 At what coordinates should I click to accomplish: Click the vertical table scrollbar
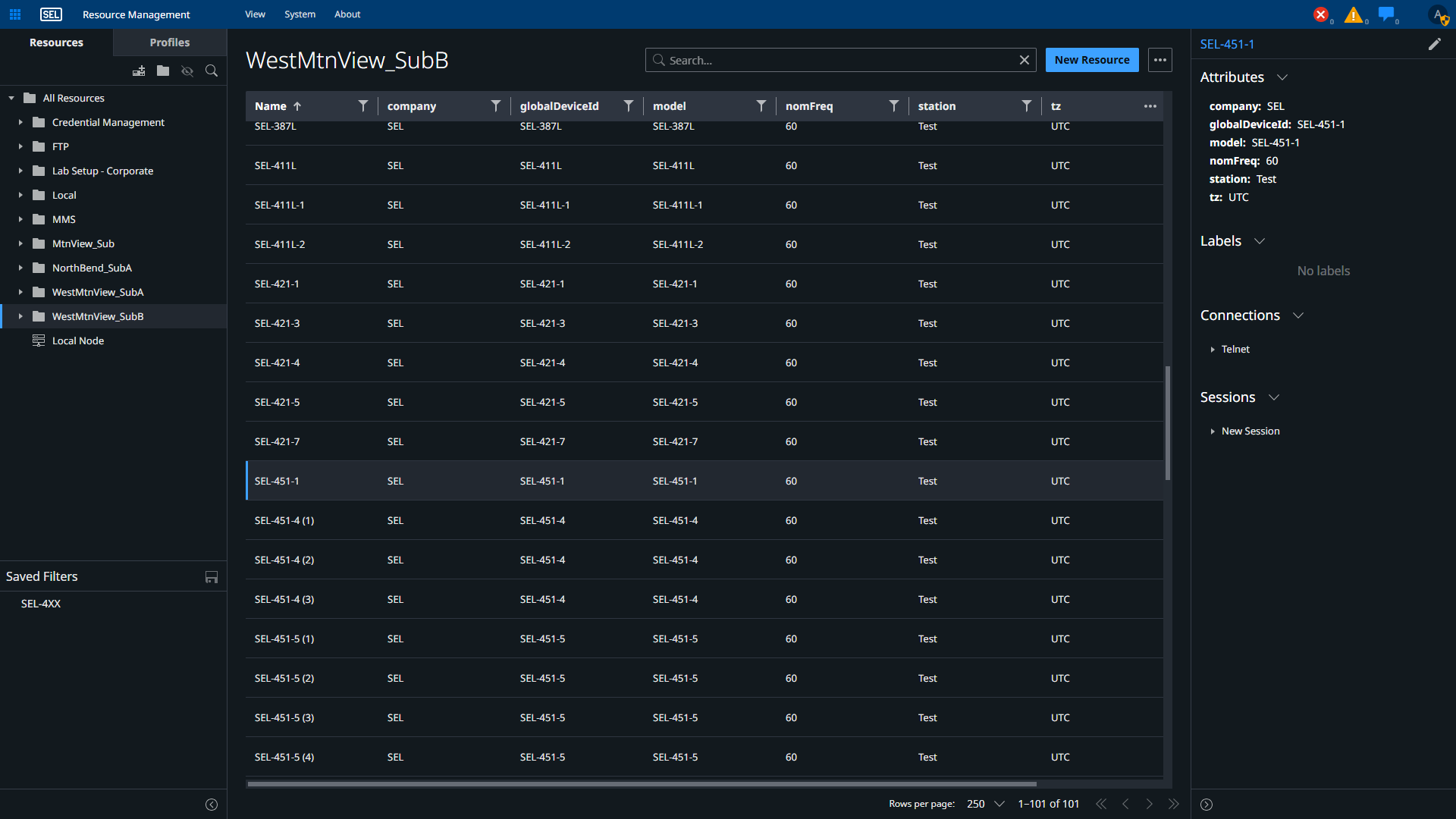(x=1168, y=422)
